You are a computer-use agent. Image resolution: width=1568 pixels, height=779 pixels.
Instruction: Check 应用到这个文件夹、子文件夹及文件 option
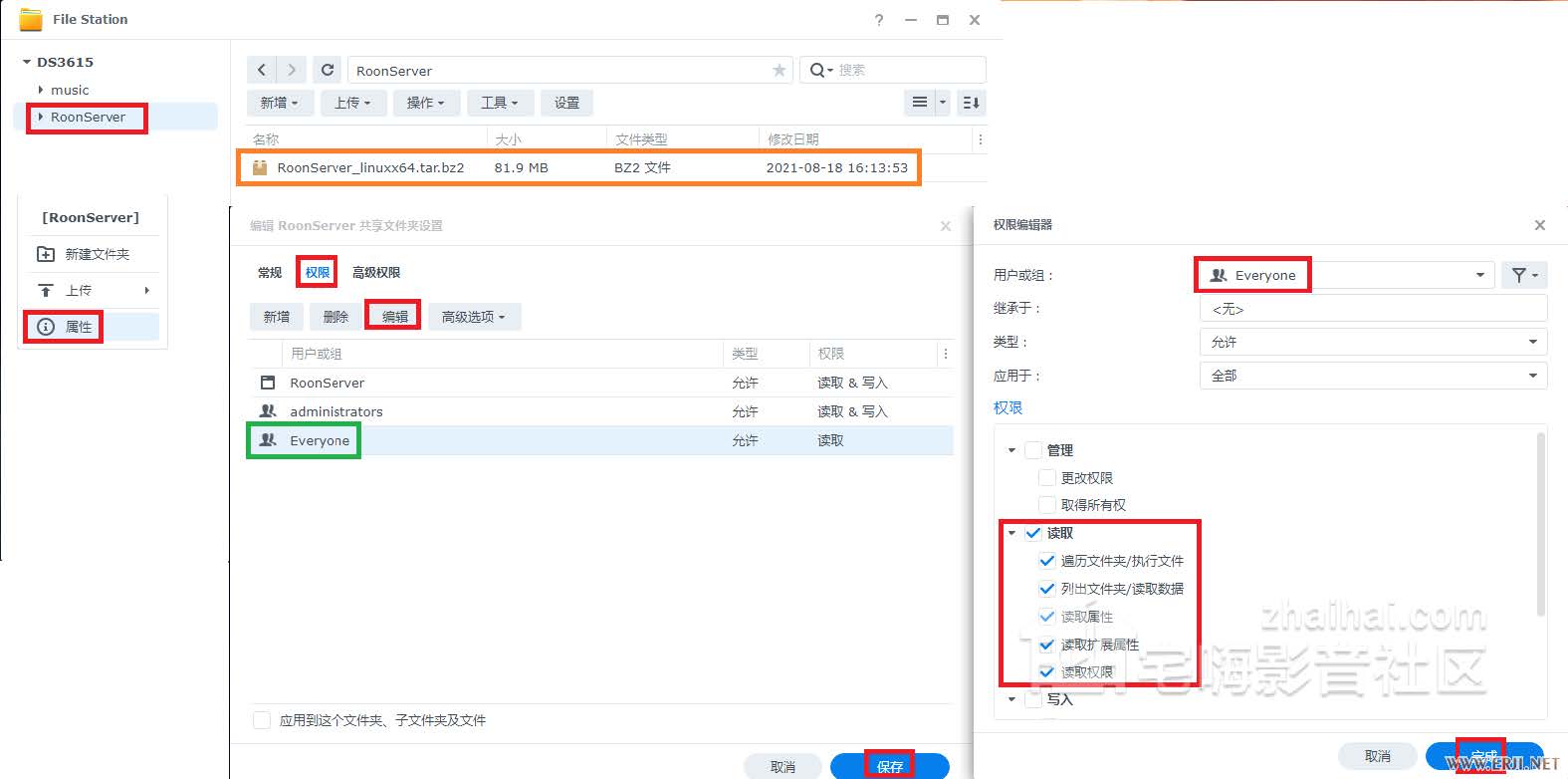262,720
